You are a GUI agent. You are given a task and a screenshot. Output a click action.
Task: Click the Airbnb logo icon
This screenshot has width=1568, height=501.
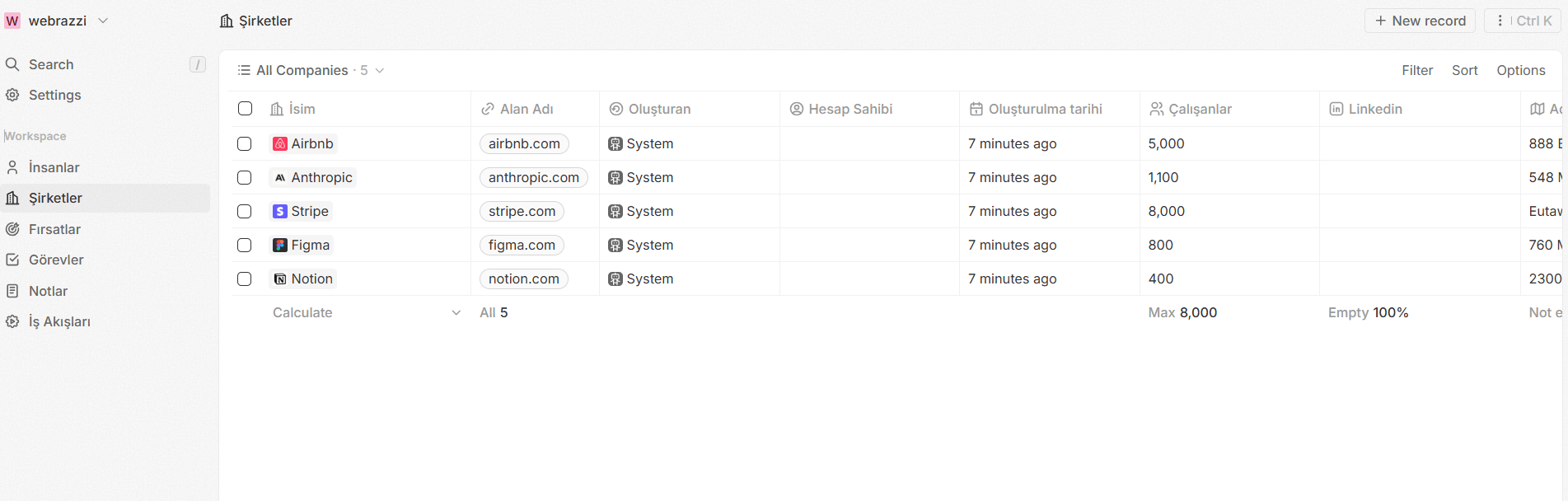[x=280, y=143]
